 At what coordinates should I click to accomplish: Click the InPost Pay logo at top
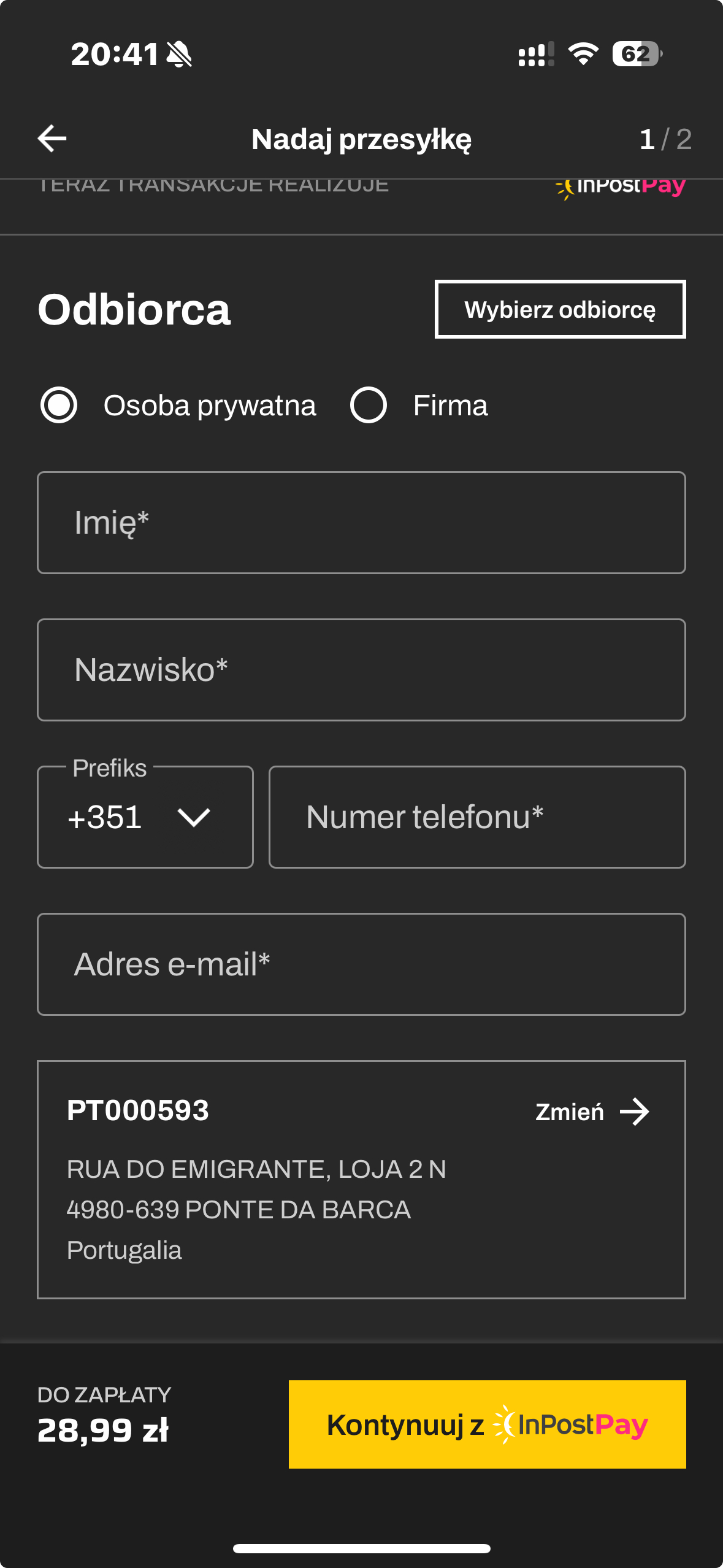[x=621, y=186]
